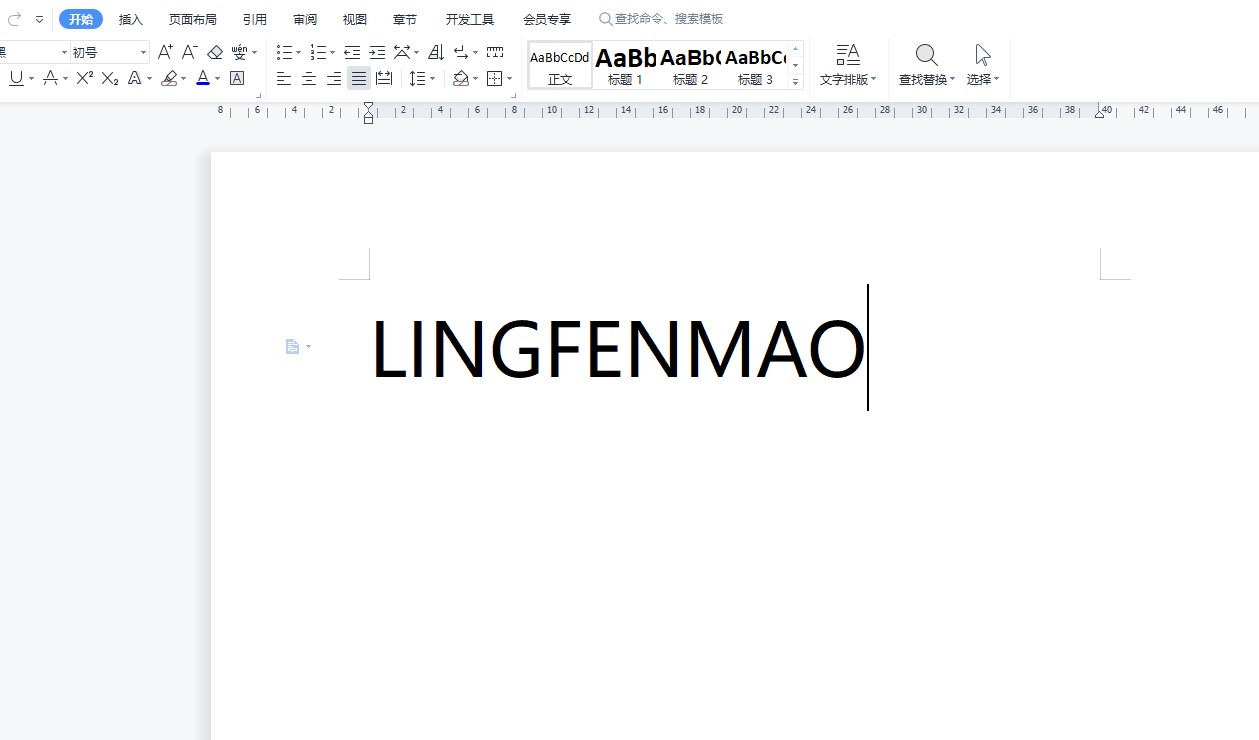Apply superscript X² formatting
The image size is (1259, 740).
pos(85,78)
